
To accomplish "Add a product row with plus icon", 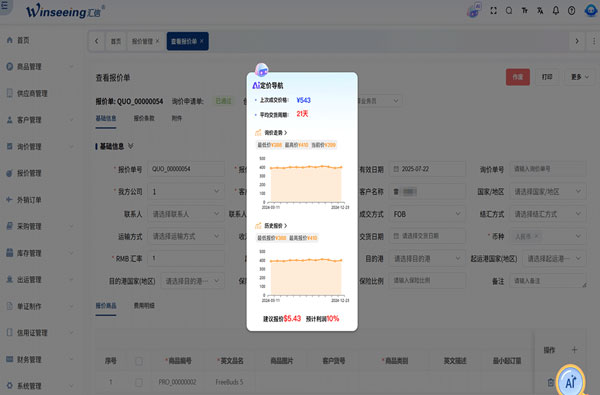I will tap(574, 349).
